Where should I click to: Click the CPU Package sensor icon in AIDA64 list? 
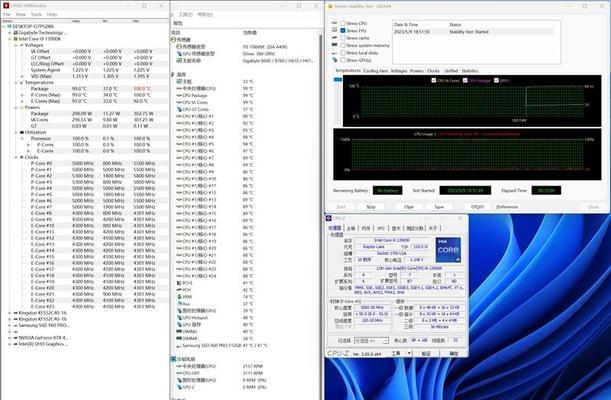point(179,95)
